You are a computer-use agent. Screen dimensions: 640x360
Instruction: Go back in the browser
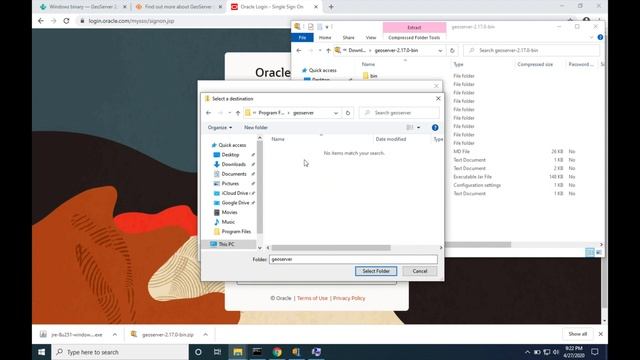click(41, 21)
